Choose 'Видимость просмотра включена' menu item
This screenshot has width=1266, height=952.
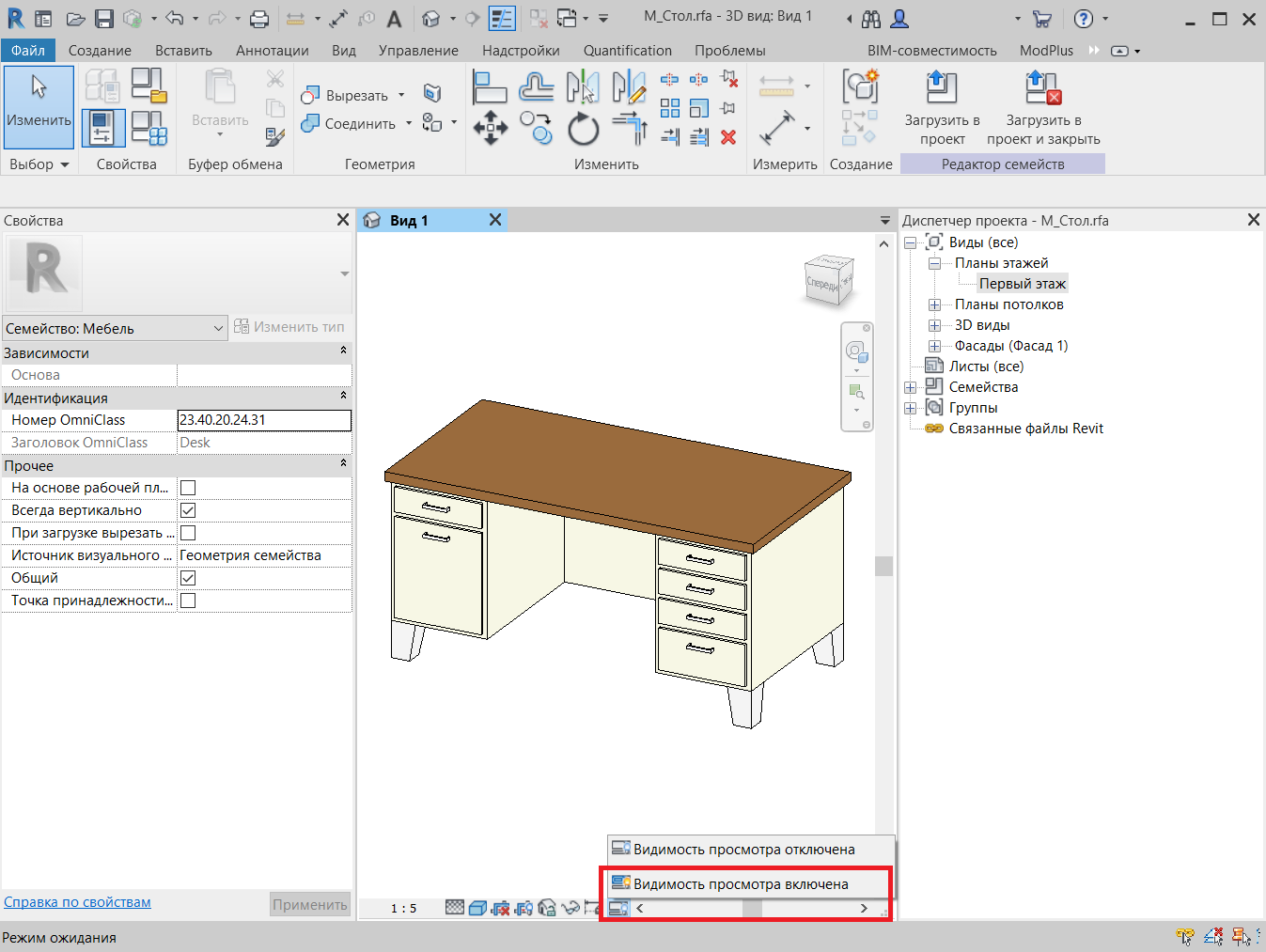point(741,884)
